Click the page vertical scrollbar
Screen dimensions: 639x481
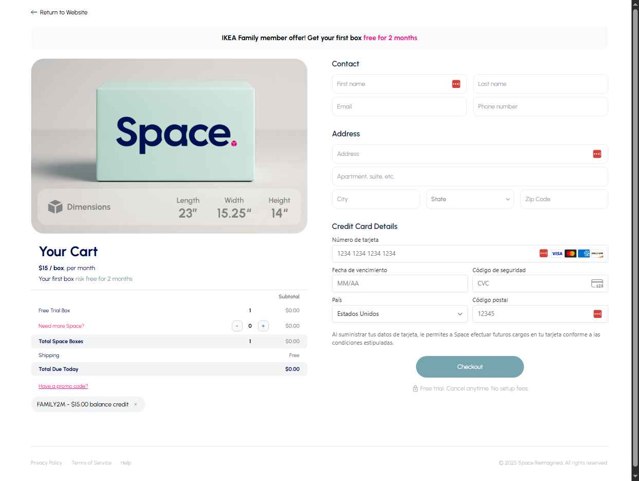635,240
